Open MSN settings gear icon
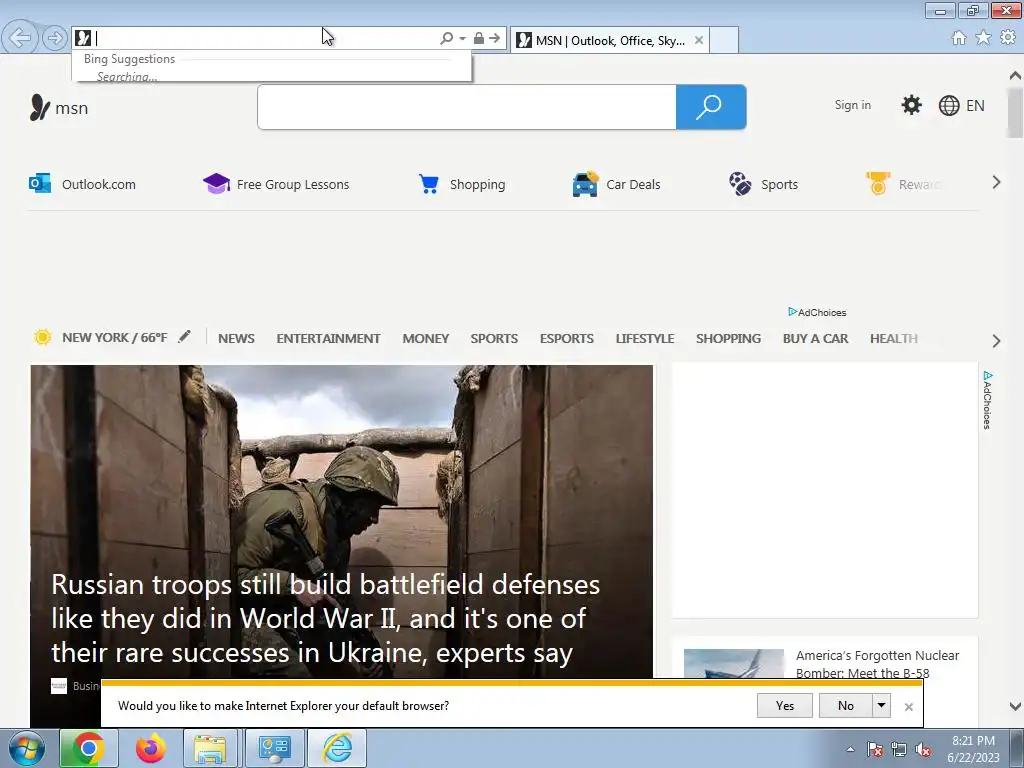The height and width of the screenshot is (768, 1024). (x=911, y=105)
